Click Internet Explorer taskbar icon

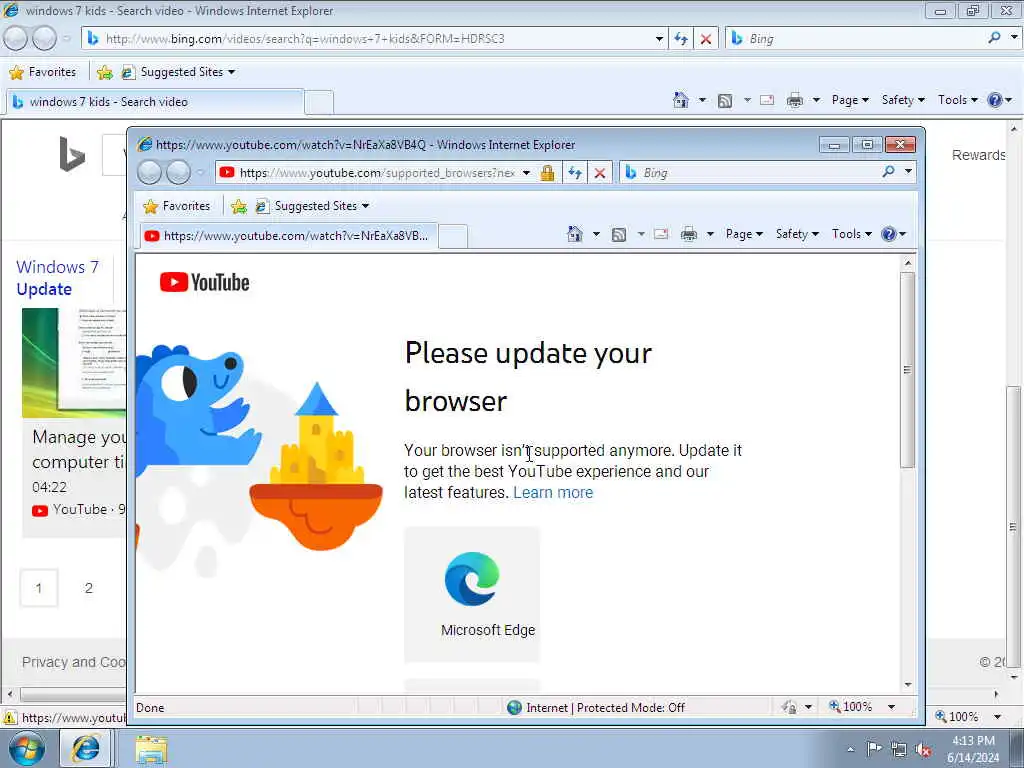[86, 748]
